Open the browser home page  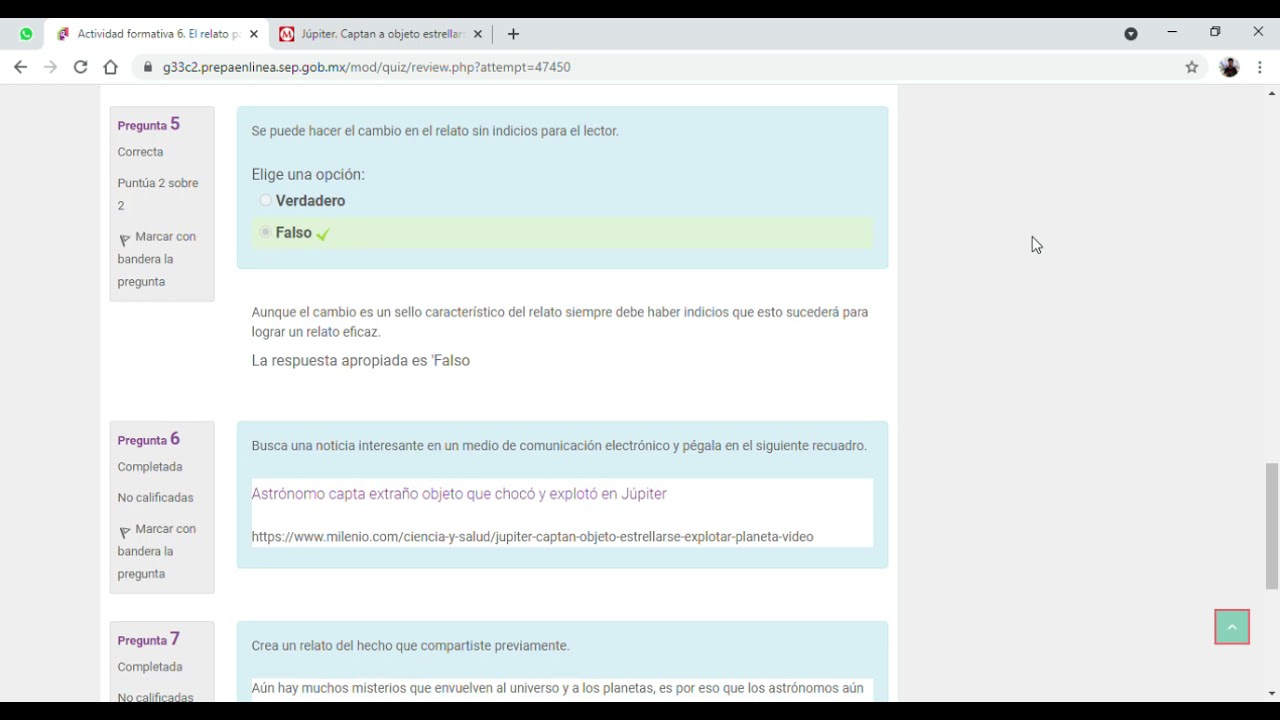click(x=110, y=67)
